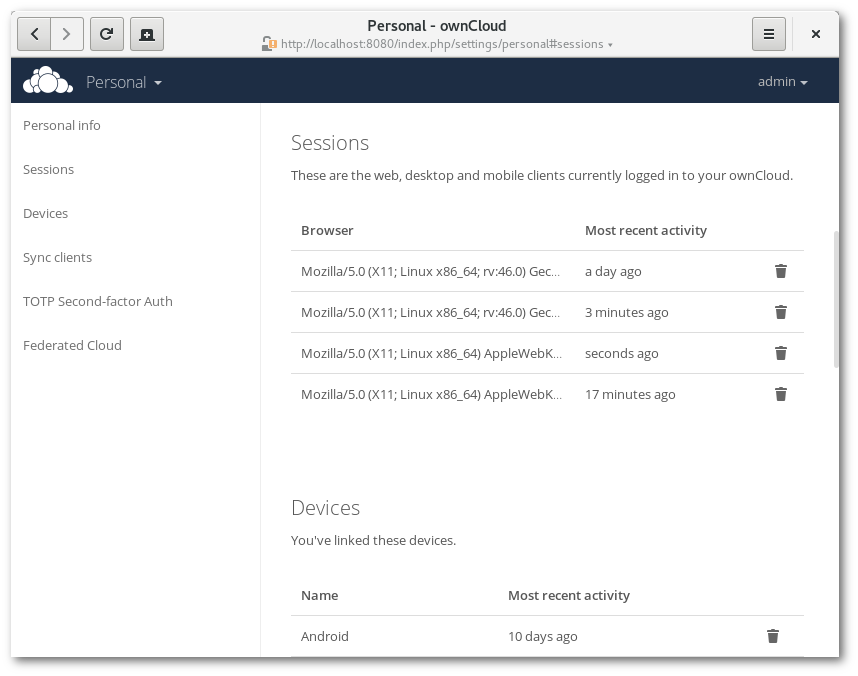The height and width of the screenshot is (676, 858).
Task: Delete the session from 17 minutes ago
Action: click(x=780, y=394)
